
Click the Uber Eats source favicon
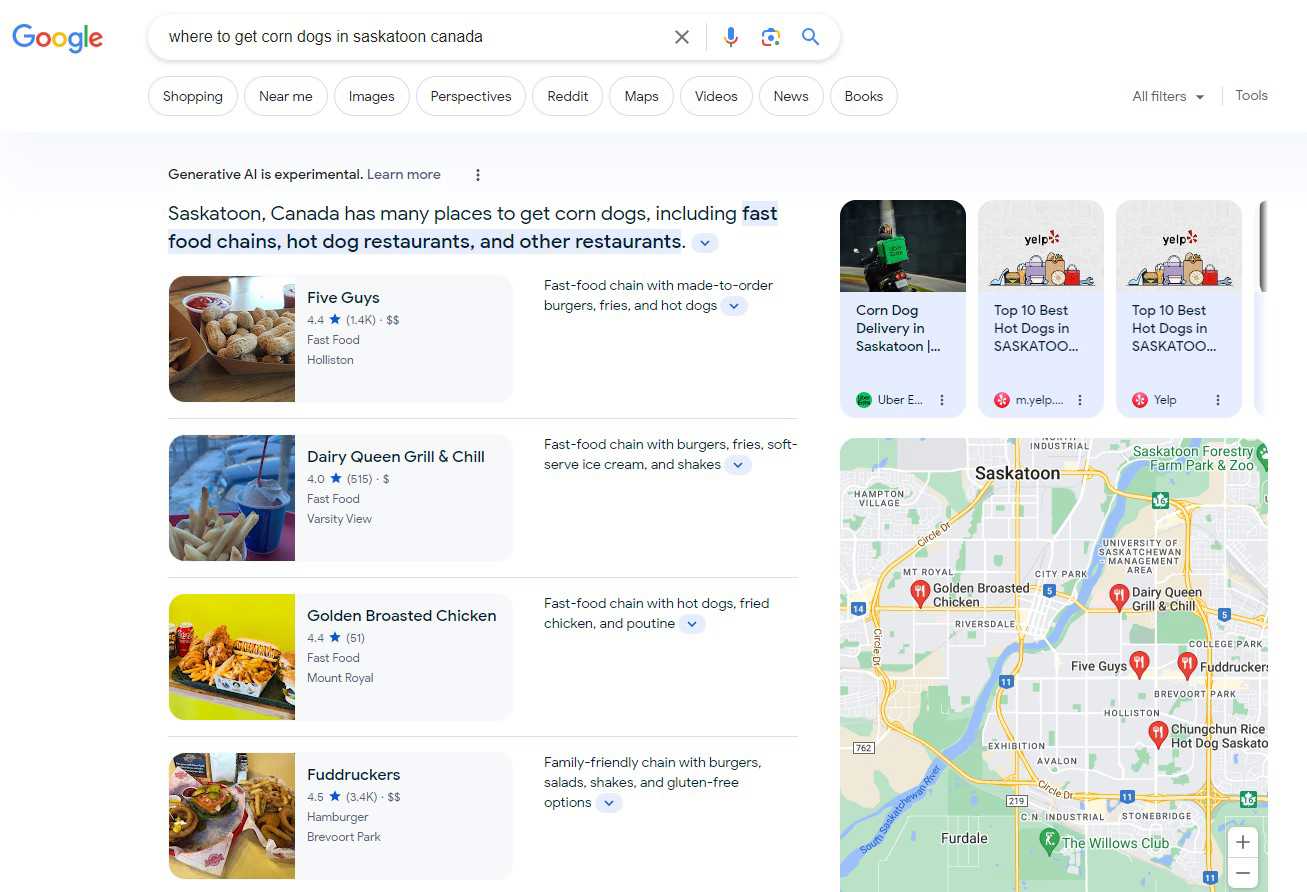pyautogui.click(x=864, y=400)
